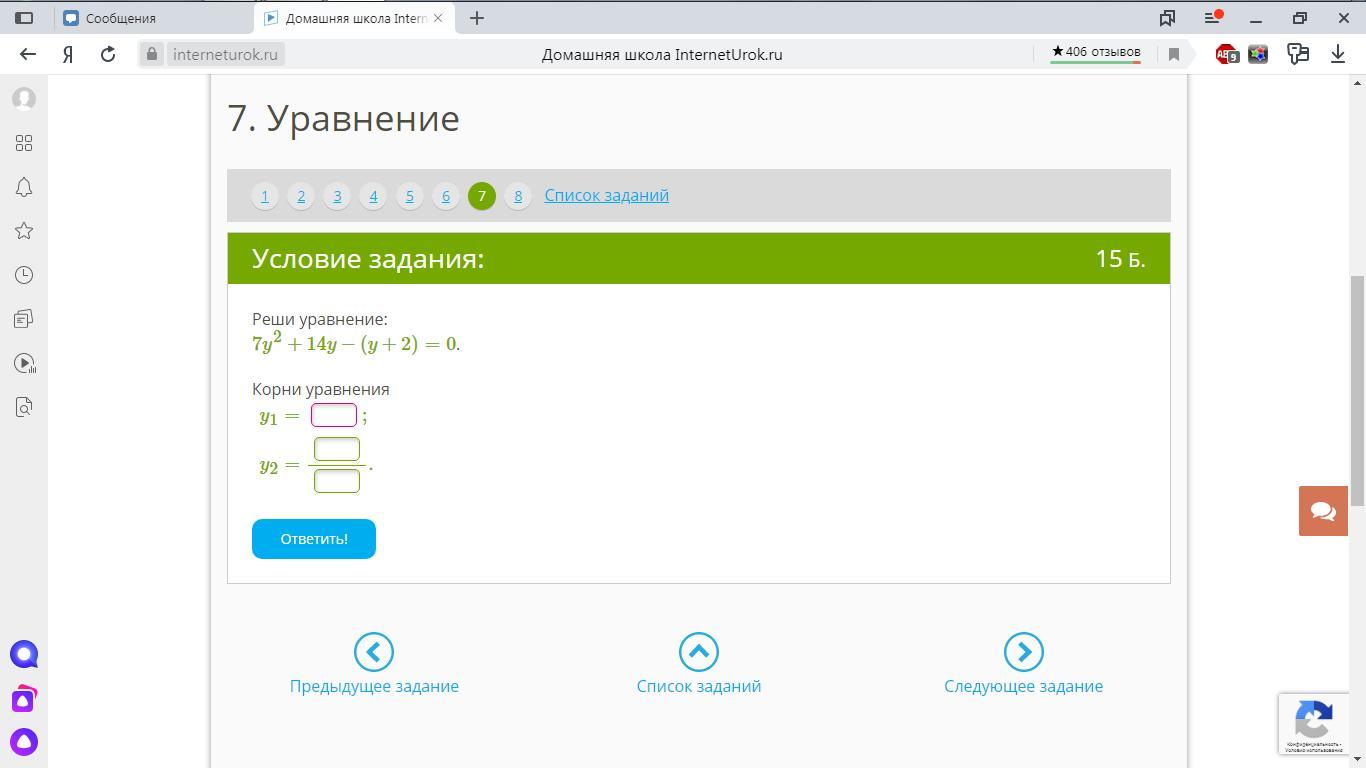
Task: Open the bottom Список заданий navigation button
Action: 699,665
